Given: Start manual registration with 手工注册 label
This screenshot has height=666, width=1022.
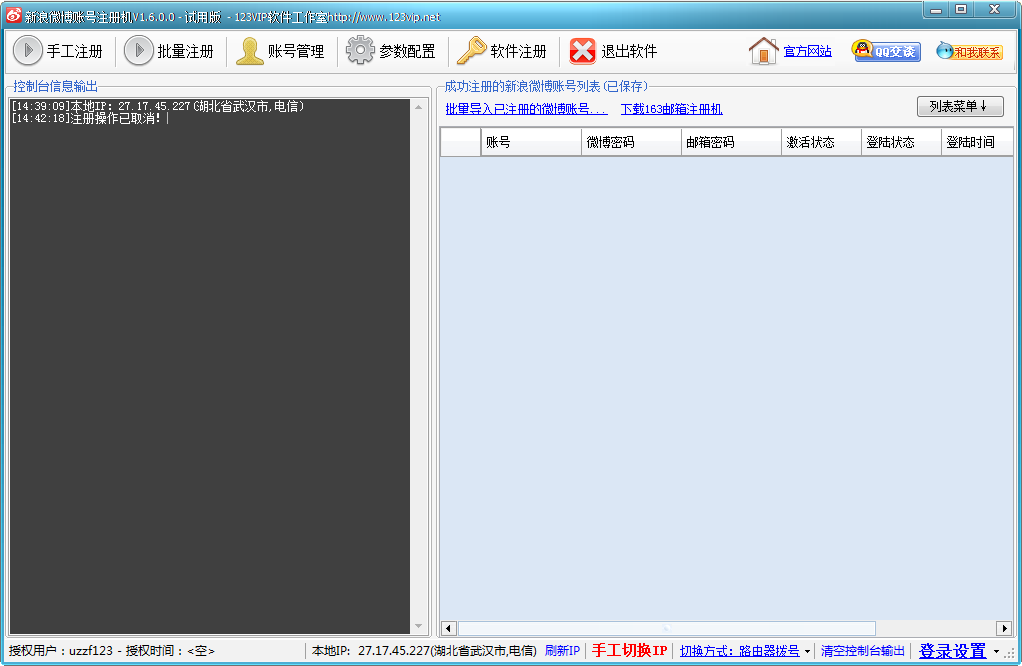Looking at the screenshot, I should coord(75,51).
